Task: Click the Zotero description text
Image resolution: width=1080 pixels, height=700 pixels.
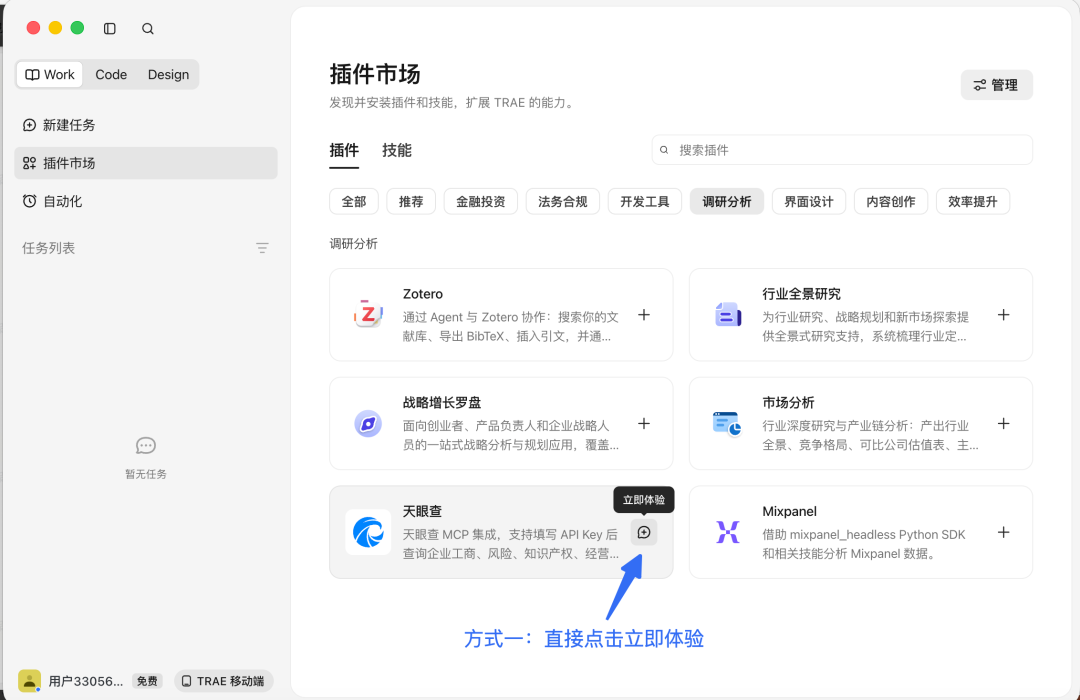Action: (510, 327)
